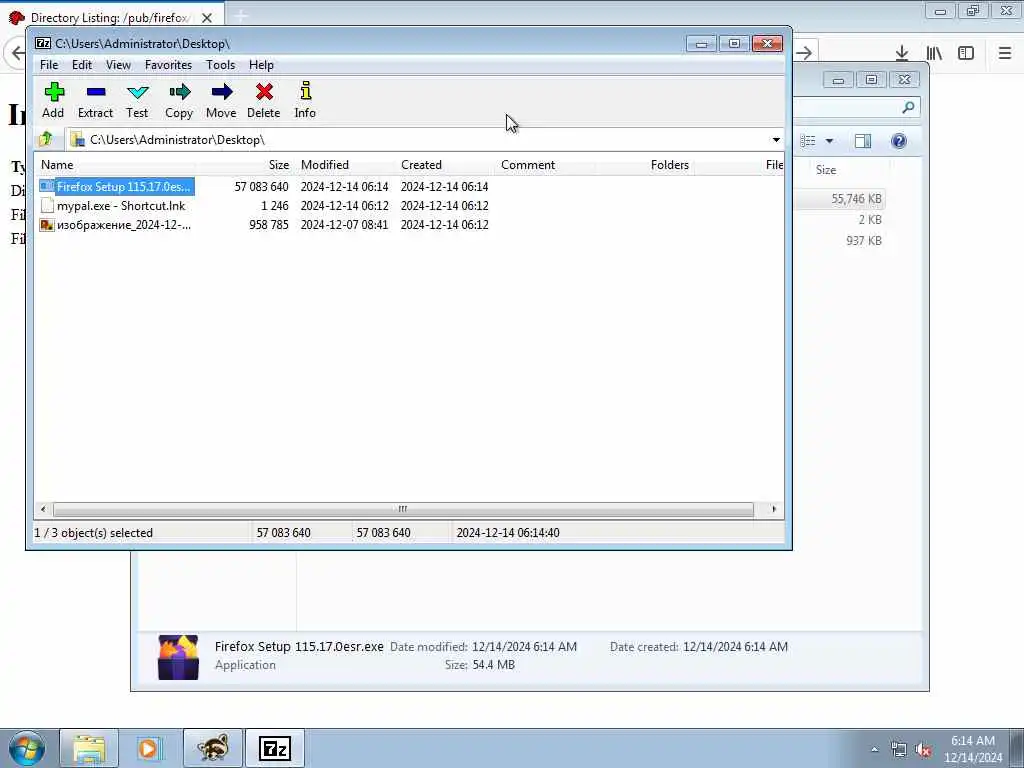Open File Explorer from taskbar
Viewport: 1024px width, 768px height.
tap(89, 748)
